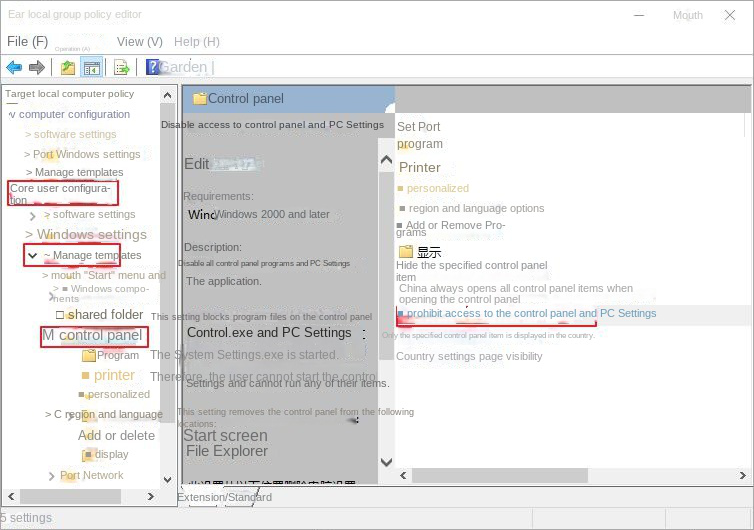Select the Extension/Standard tab at bottom

224,497
